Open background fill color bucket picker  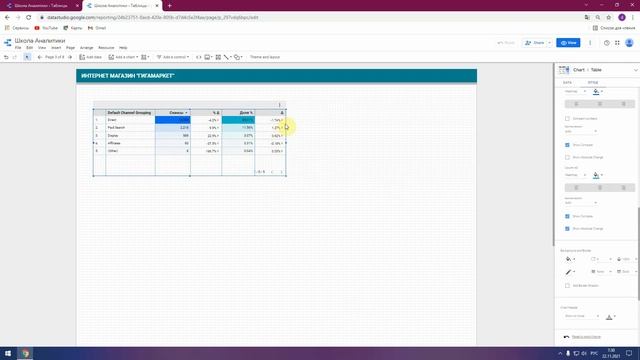pos(570,259)
